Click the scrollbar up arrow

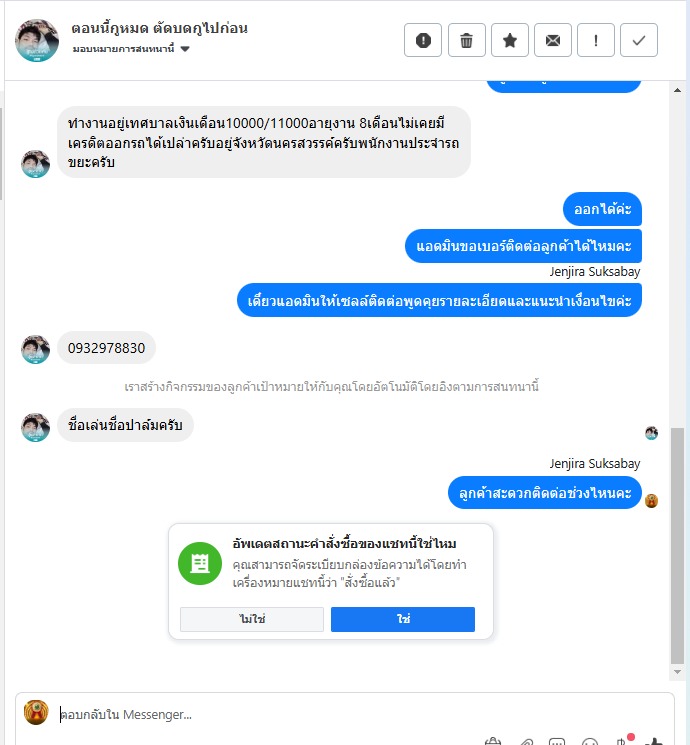coord(677,90)
